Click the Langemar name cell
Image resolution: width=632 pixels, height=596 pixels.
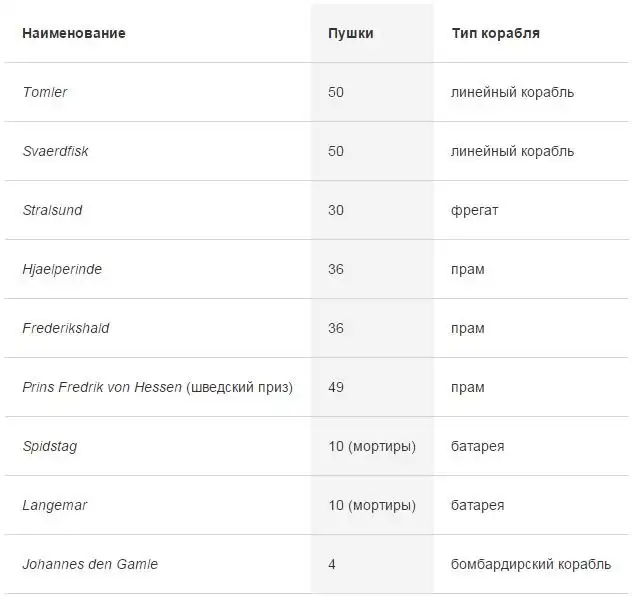54,505
